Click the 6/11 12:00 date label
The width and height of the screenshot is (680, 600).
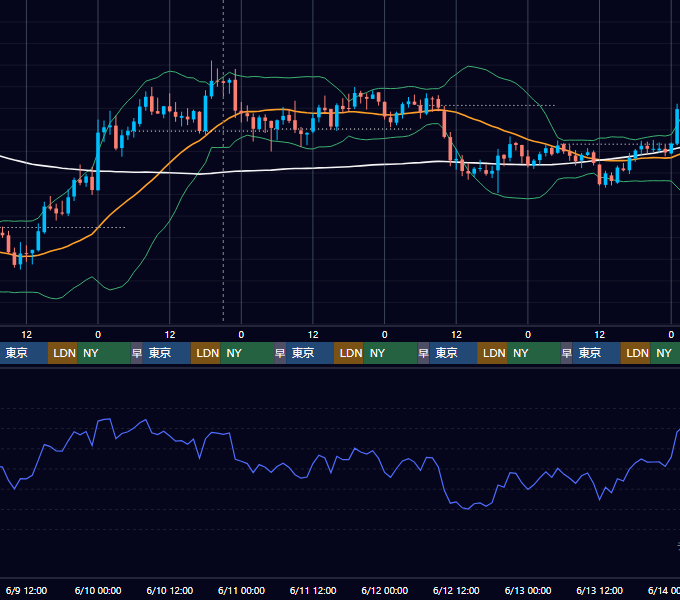pos(313,590)
